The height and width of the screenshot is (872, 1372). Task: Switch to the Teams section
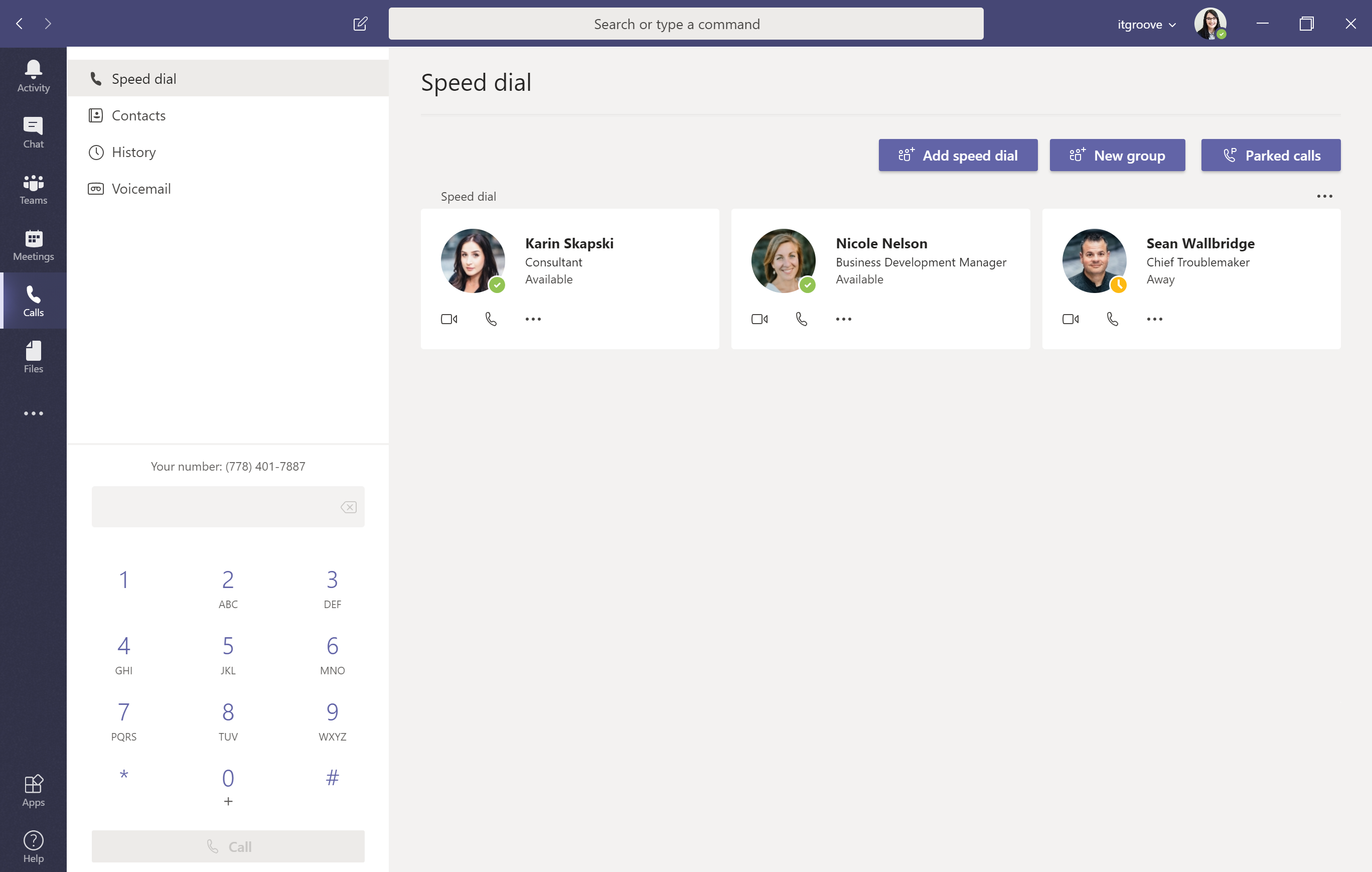[33, 189]
